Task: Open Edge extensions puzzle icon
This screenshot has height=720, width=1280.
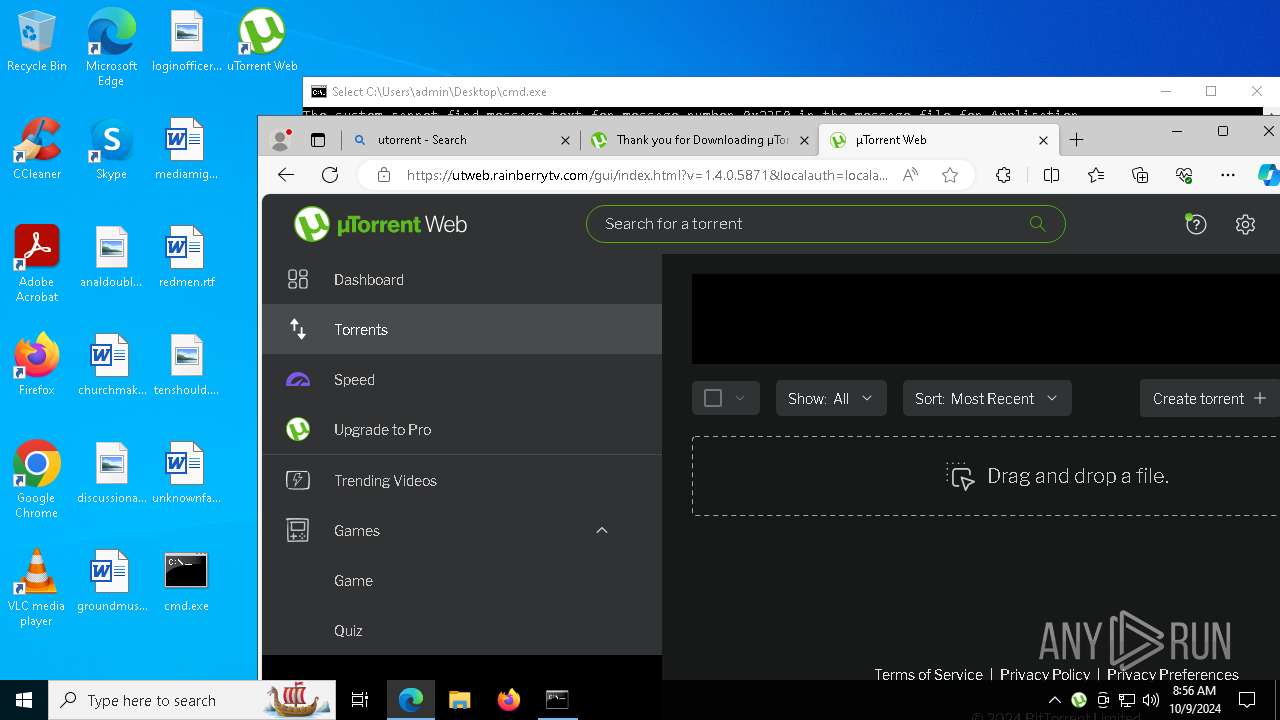Action: [1004, 175]
